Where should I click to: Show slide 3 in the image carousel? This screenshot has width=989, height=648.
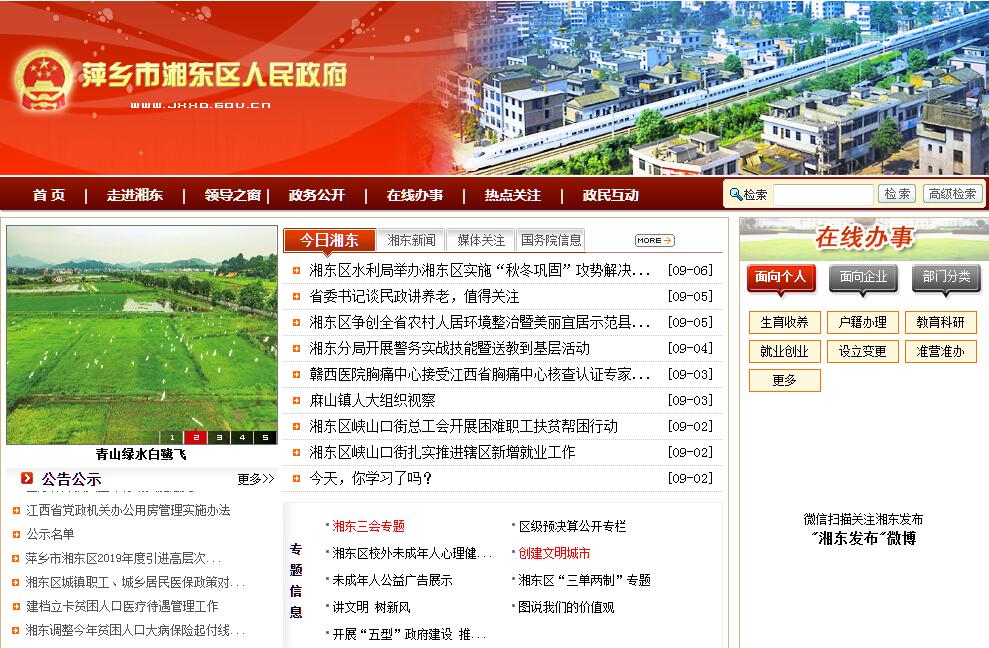[x=219, y=437]
